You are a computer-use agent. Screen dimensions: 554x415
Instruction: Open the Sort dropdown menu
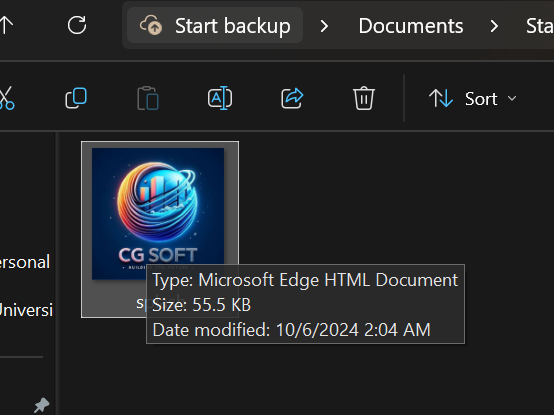(x=473, y=99)
